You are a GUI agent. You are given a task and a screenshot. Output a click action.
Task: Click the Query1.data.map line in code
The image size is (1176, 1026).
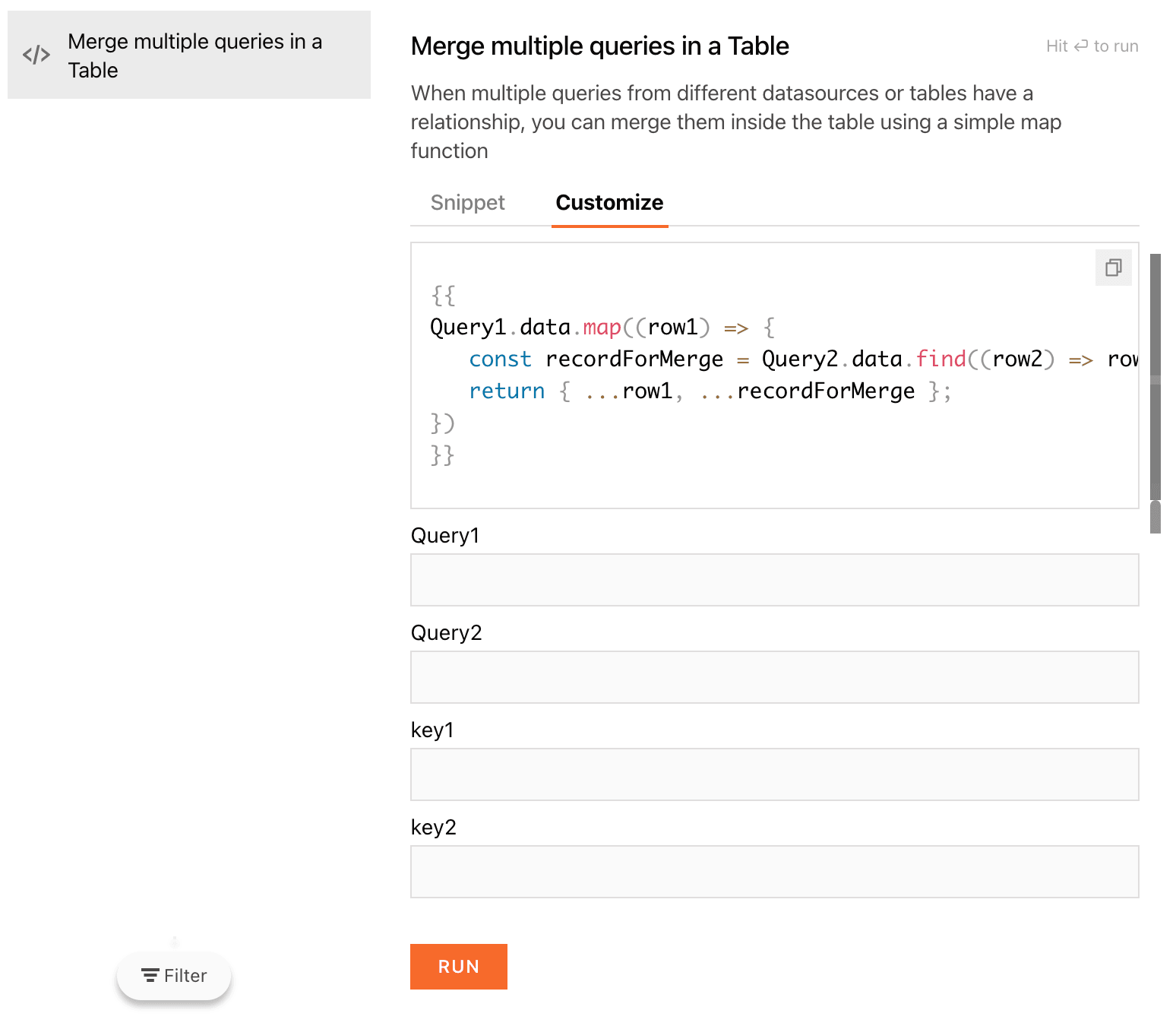pos(602,328)
